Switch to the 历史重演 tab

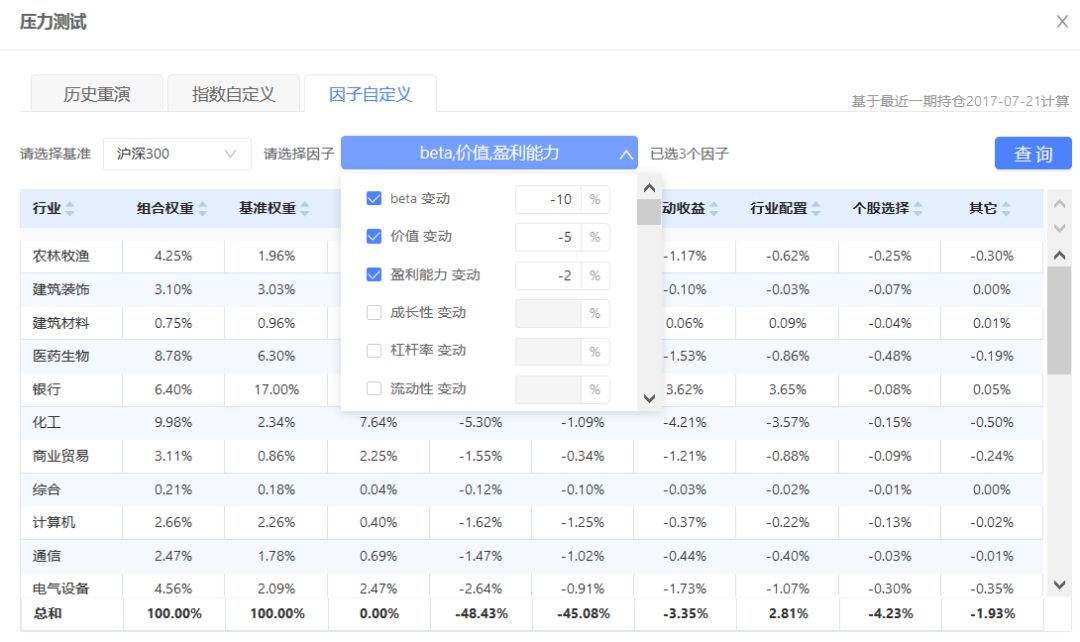click(x=97, y=95)
